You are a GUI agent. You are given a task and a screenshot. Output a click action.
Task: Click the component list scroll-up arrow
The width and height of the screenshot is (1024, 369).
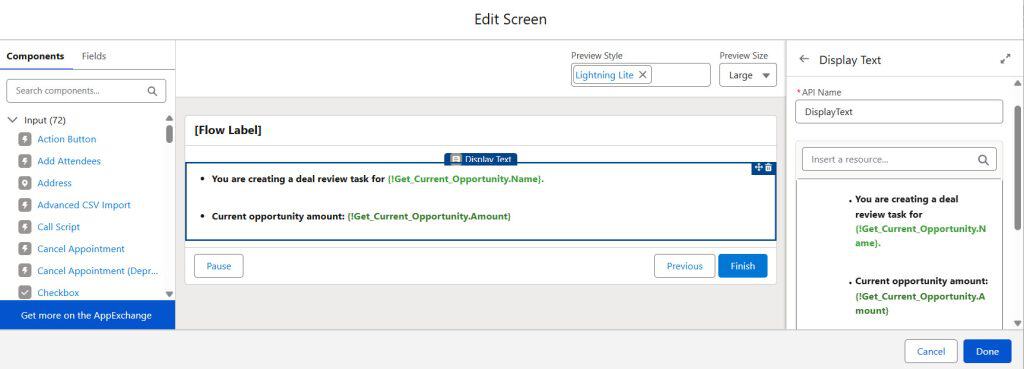pos(170,118)
